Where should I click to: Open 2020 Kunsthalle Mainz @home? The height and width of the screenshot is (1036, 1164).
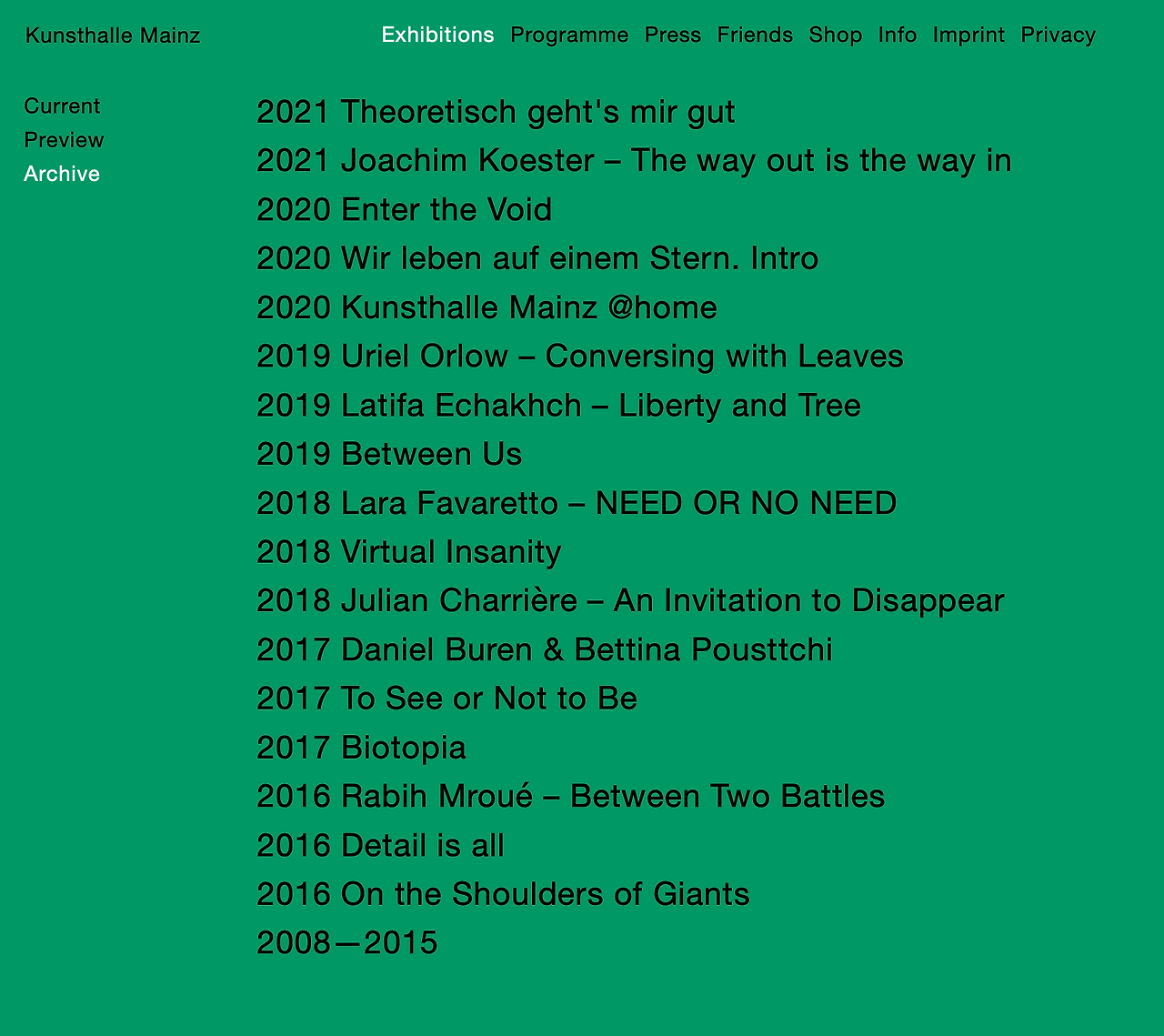[x=487, y=308]
